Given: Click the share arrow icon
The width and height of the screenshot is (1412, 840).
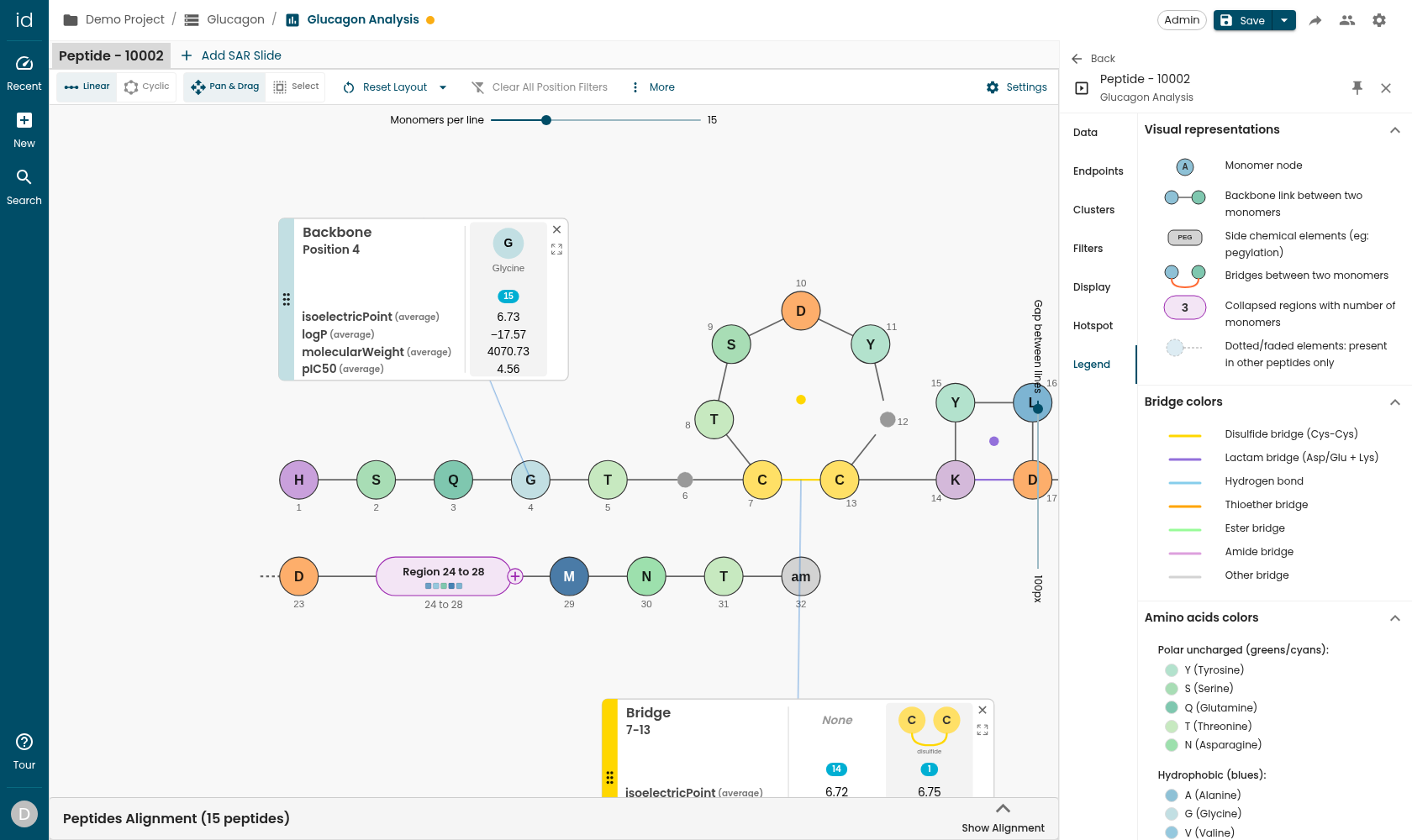Looking at the screenshot, I should pyautogui.click(x=1315, y=20).
